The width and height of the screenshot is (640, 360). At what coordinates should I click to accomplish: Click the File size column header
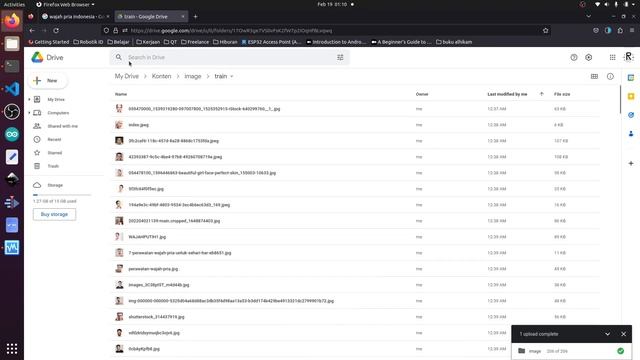coord(562,94)
